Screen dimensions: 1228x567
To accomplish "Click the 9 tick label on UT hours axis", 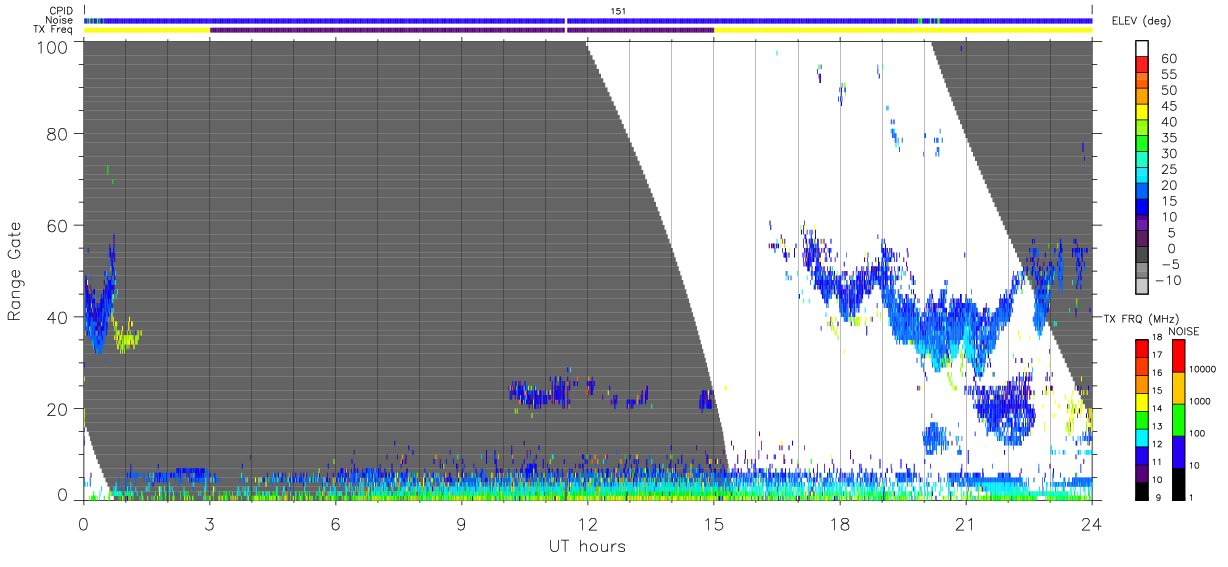I will [x=461, y=524].
